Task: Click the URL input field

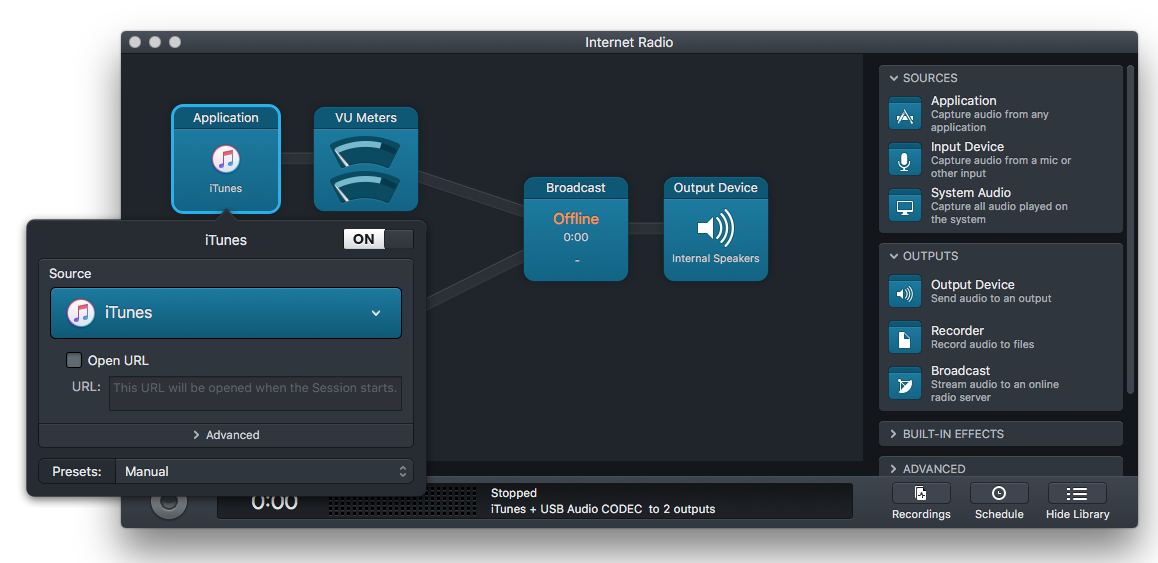Action: pos(256,393)
